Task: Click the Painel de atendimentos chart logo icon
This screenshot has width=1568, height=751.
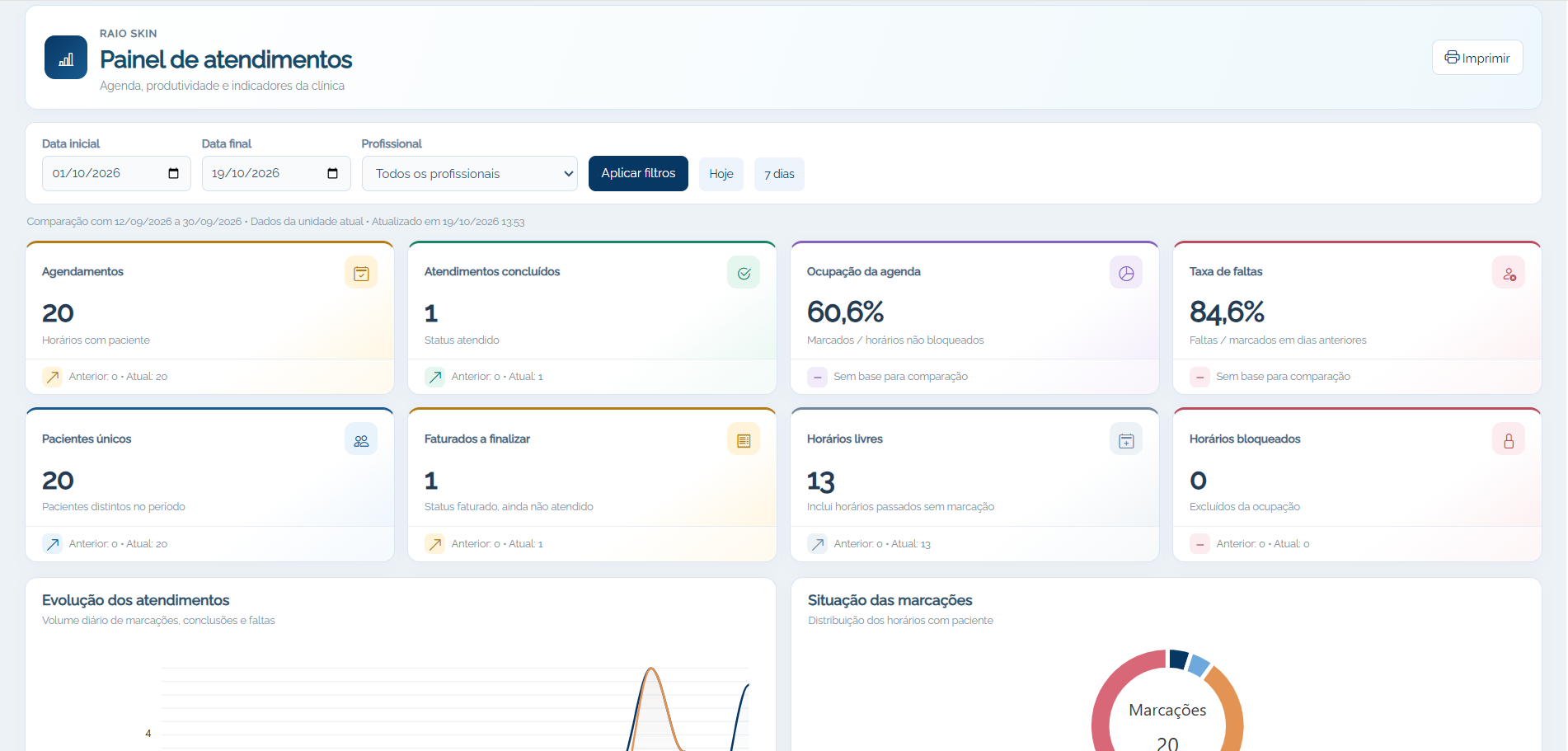Action: pos(66,58)
